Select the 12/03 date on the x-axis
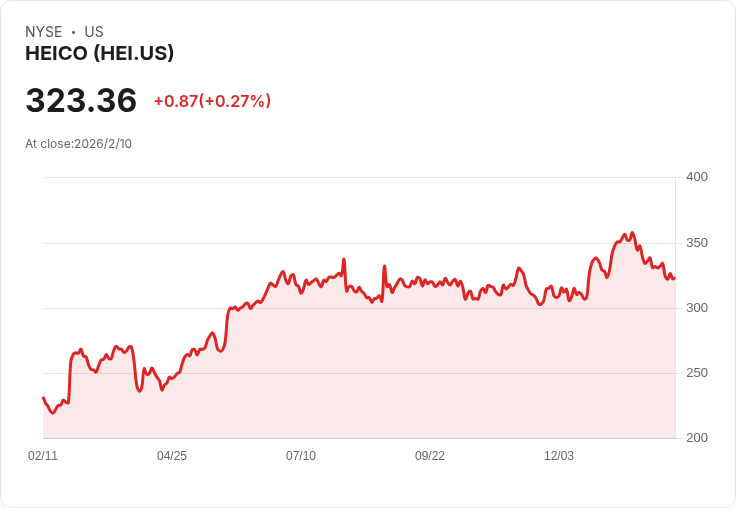Screen dimensions: 736x508 click(559, 456)
